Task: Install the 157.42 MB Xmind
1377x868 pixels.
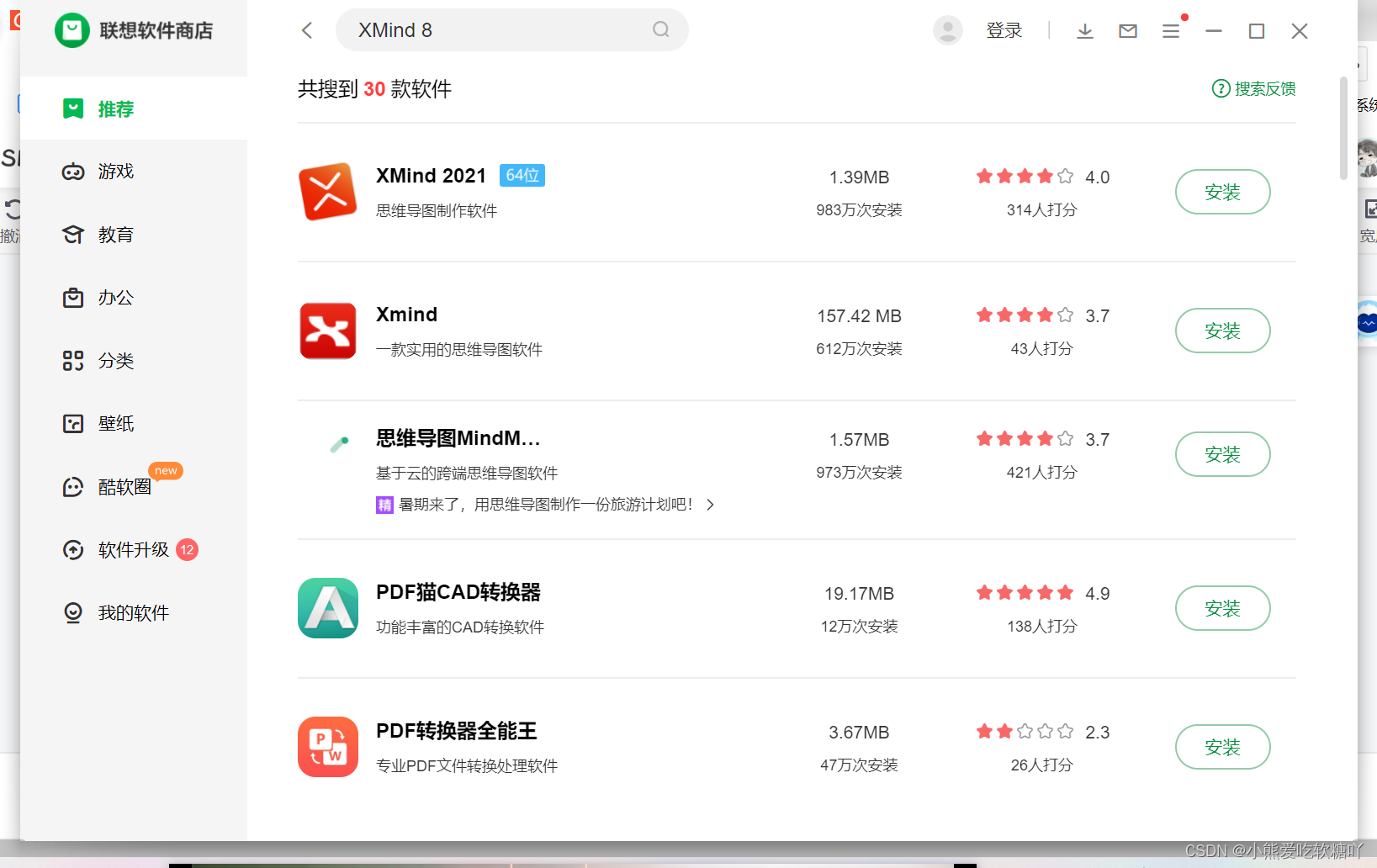Action: pos(1222,331)
